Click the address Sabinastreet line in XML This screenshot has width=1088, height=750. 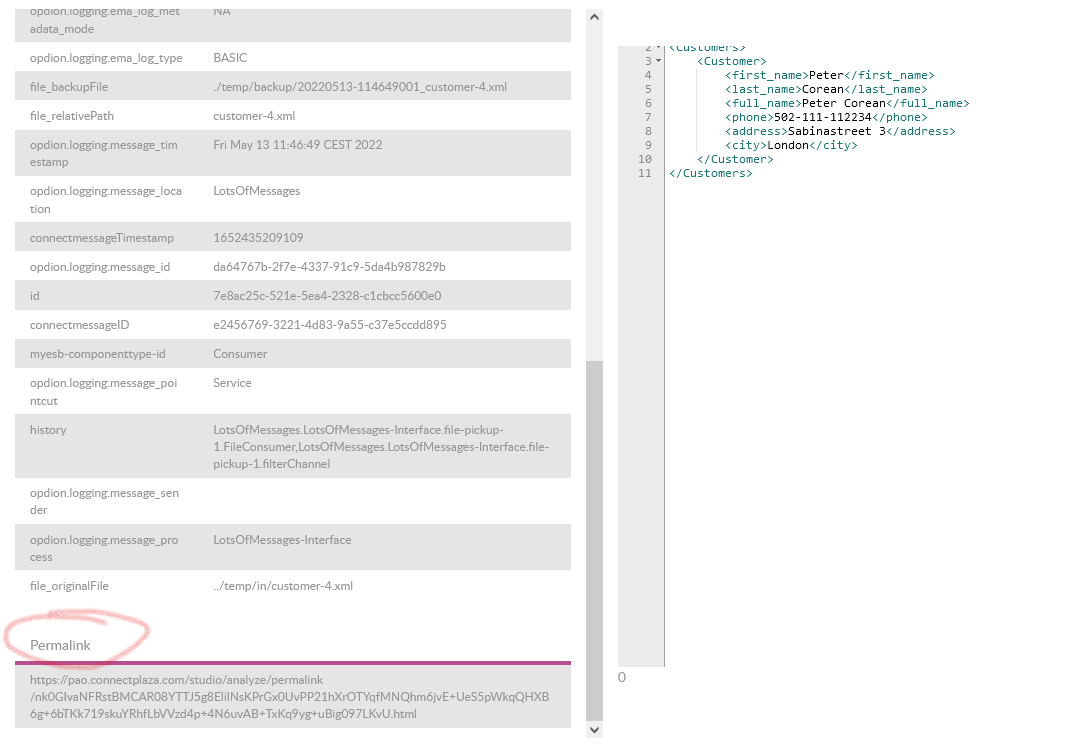[x=840, y=131]
